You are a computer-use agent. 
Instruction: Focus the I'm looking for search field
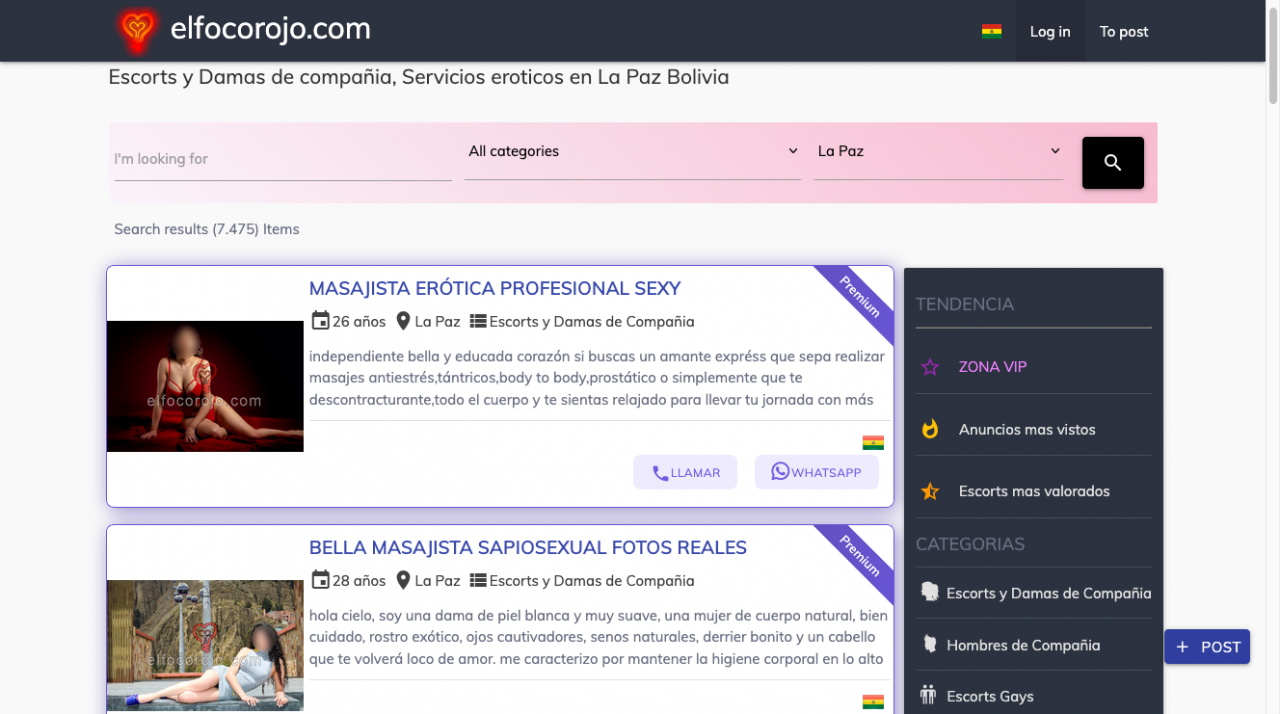[283, 159]
